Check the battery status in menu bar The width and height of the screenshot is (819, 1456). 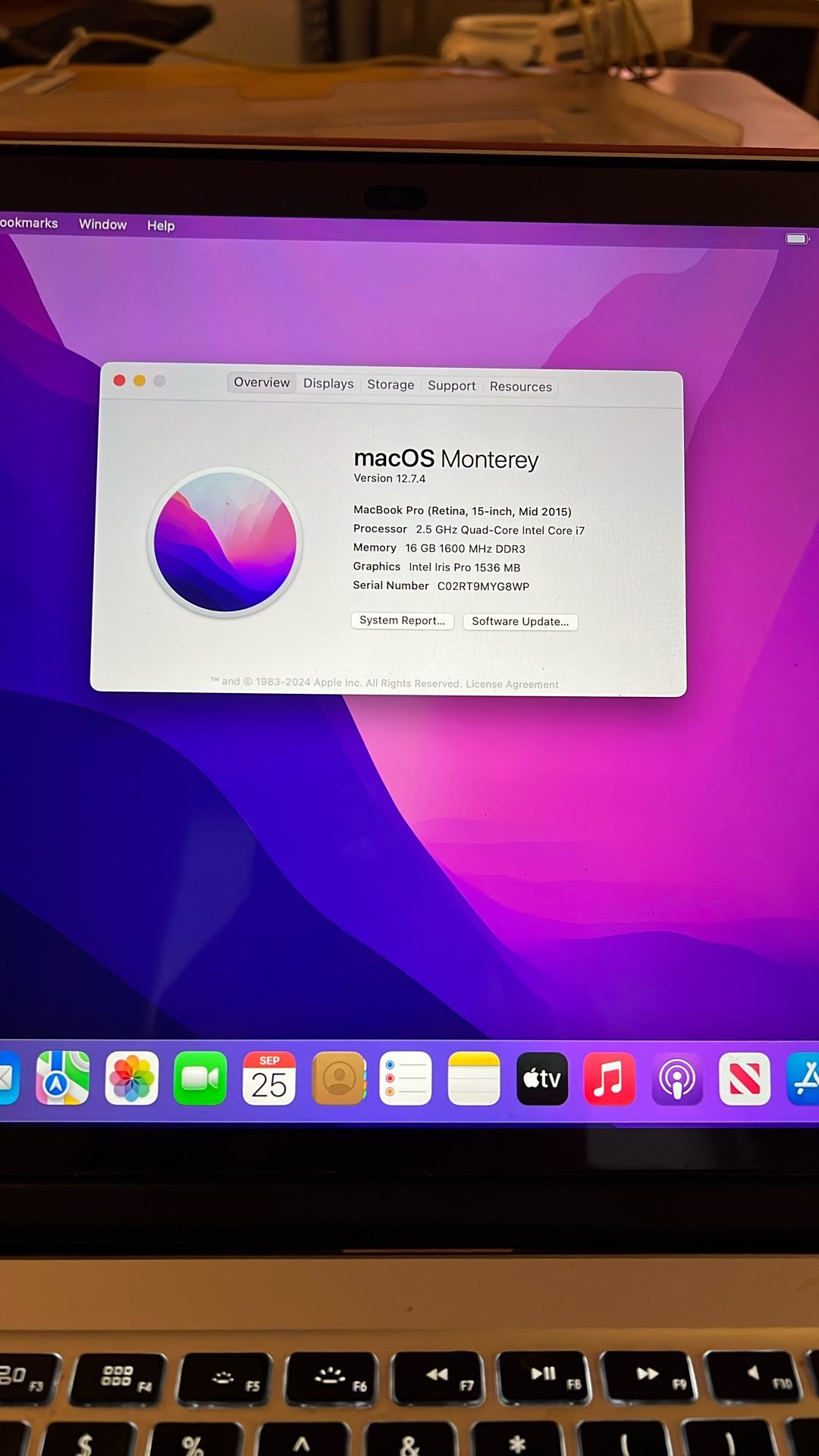coord(797,239)
